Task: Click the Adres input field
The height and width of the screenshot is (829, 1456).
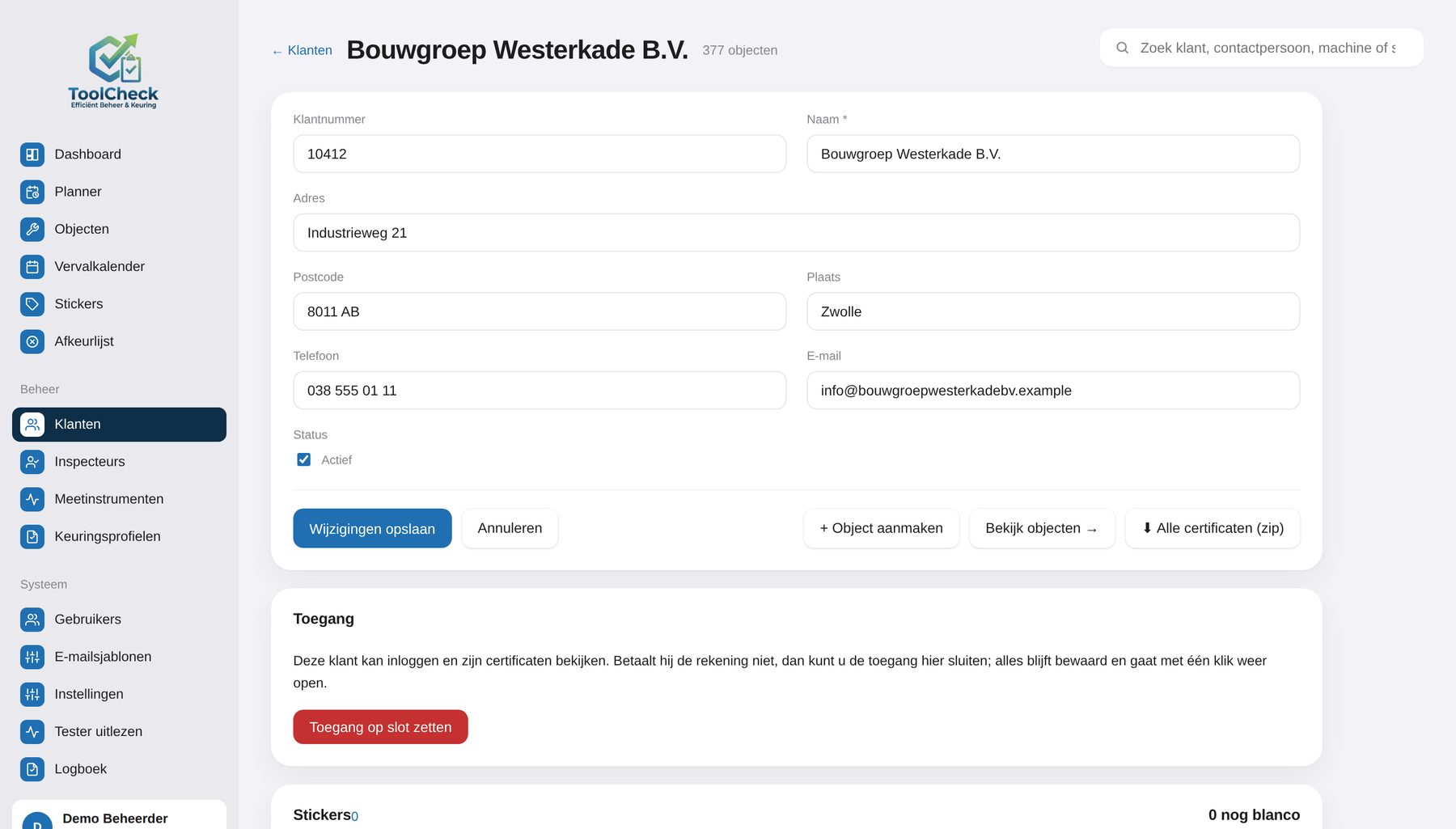Action: 797,233
